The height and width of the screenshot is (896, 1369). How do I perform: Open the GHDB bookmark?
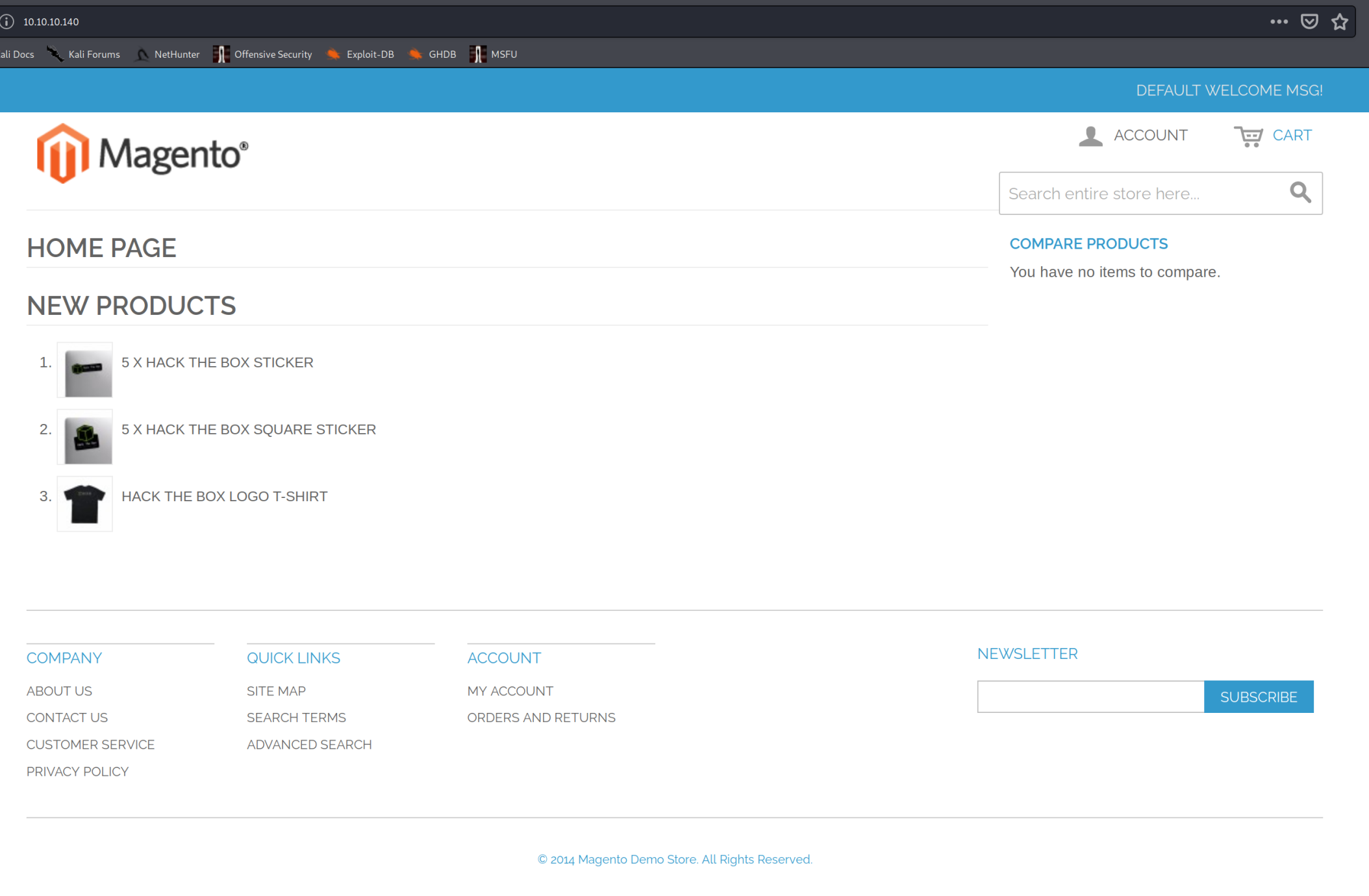point(433,54)
